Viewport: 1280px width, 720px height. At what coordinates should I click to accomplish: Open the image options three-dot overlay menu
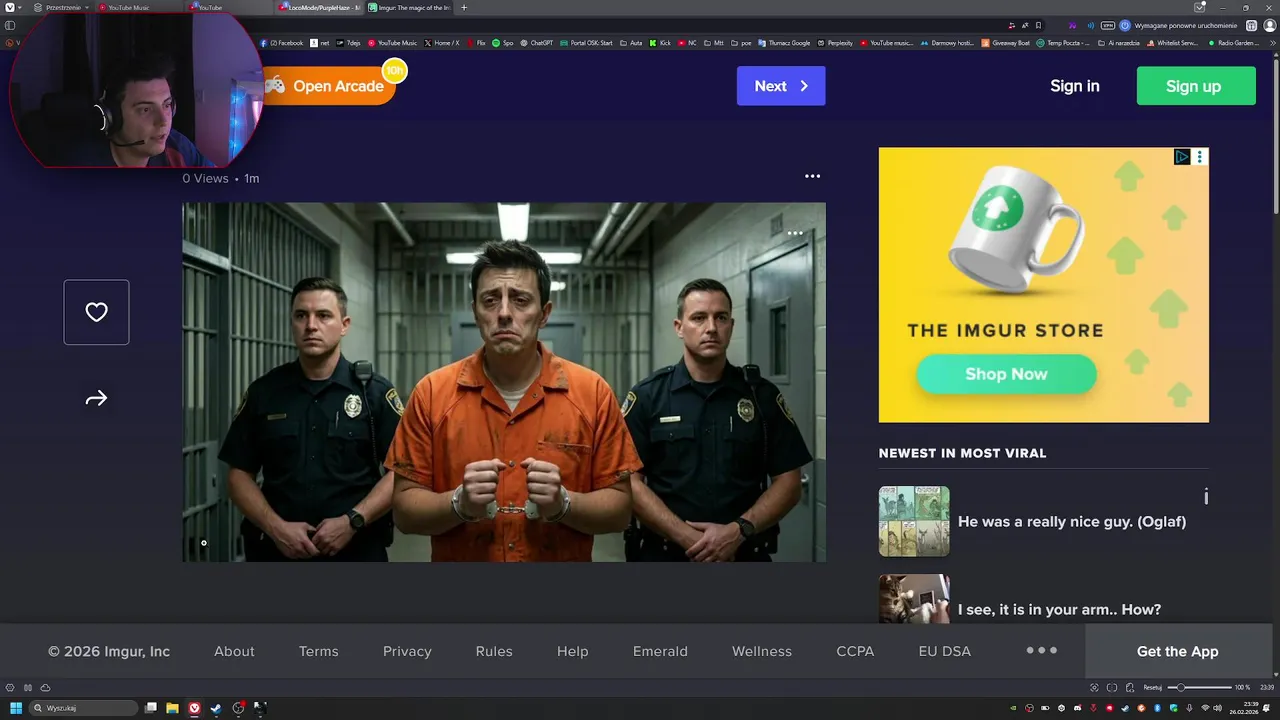[x=795, y=233]
